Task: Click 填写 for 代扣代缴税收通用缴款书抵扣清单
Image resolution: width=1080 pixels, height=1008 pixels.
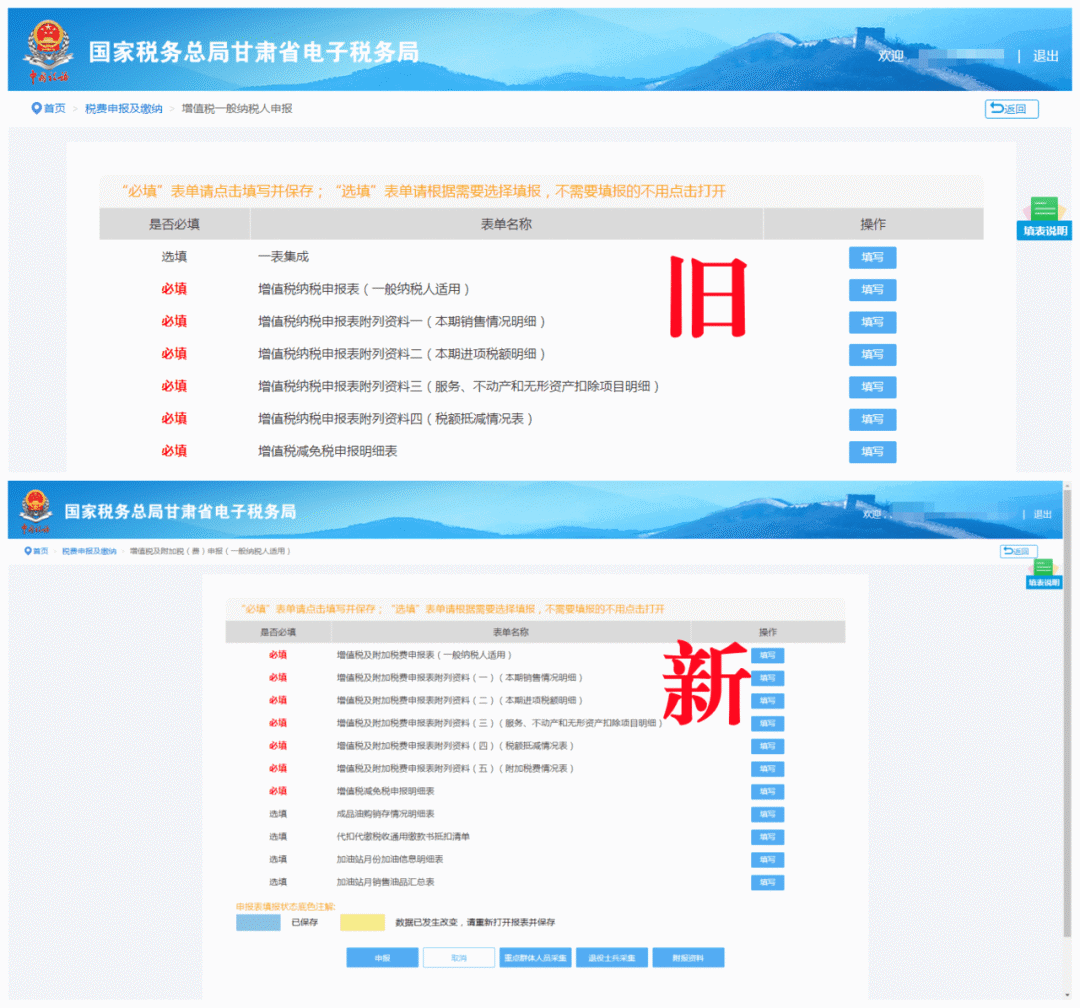Action: click(x=767, y=837)
